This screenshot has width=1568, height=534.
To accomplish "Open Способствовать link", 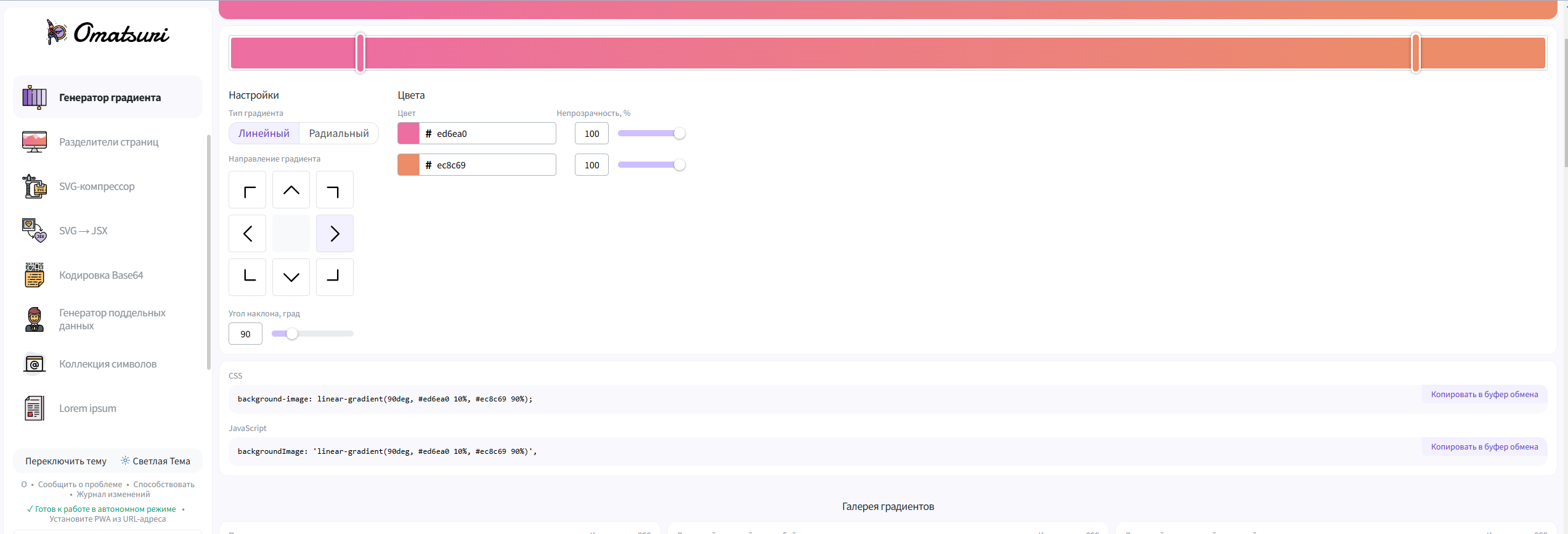I will [x=164, y=485].
